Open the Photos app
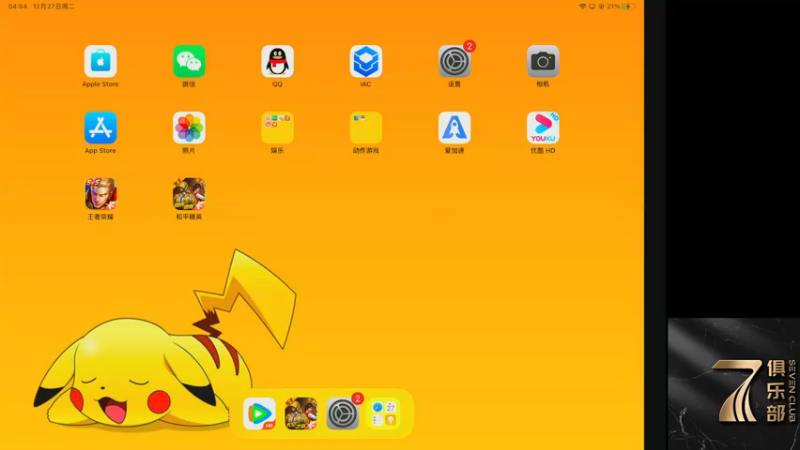800x450 pixels. coord(189,128)
